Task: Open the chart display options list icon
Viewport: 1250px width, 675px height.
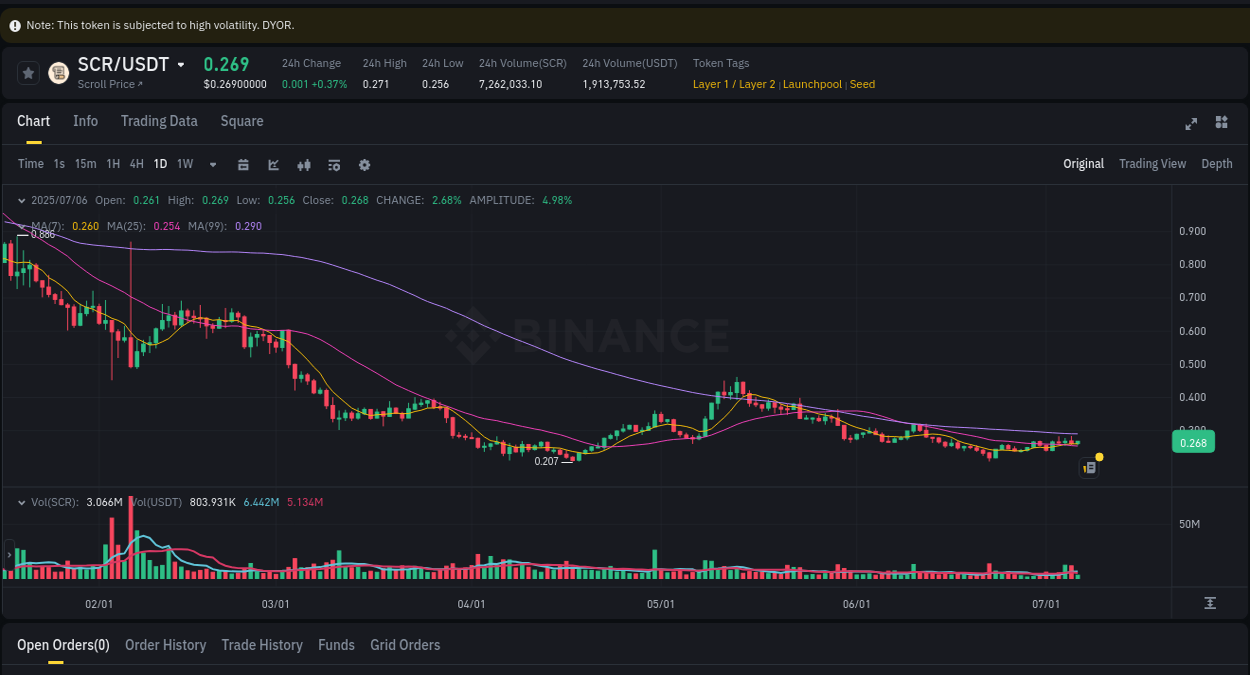Action: pos(333,164)
